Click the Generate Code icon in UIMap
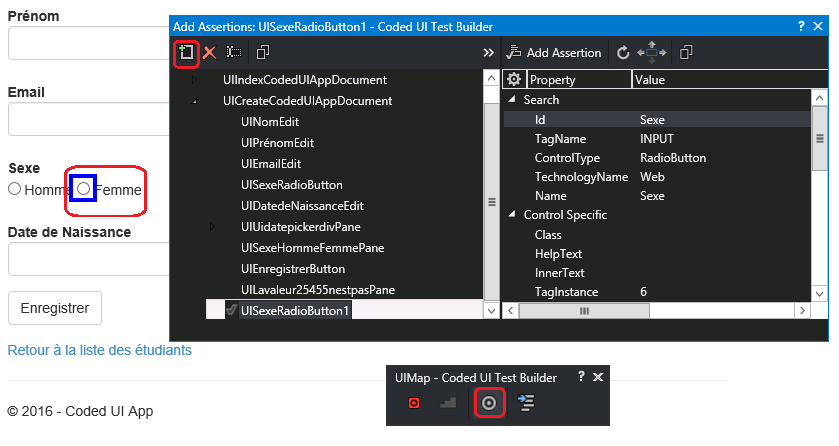Screen dimensions: 839x446 coord(525,402)
